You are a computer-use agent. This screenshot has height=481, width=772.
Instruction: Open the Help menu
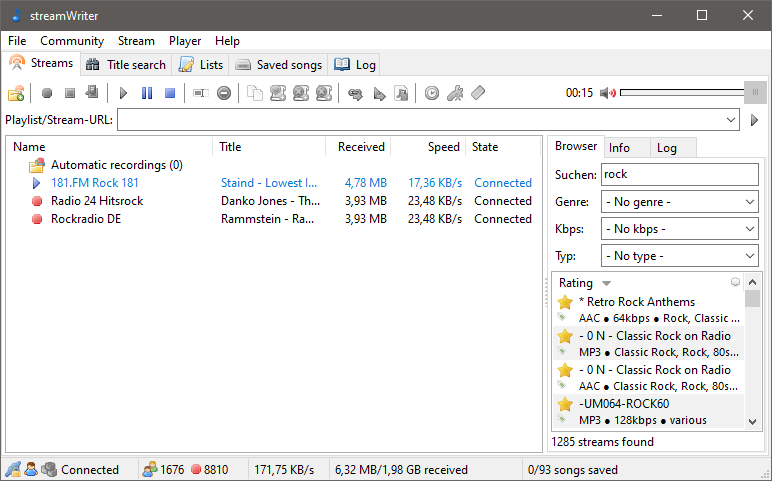pyautogui.click(x=227, y=41)
